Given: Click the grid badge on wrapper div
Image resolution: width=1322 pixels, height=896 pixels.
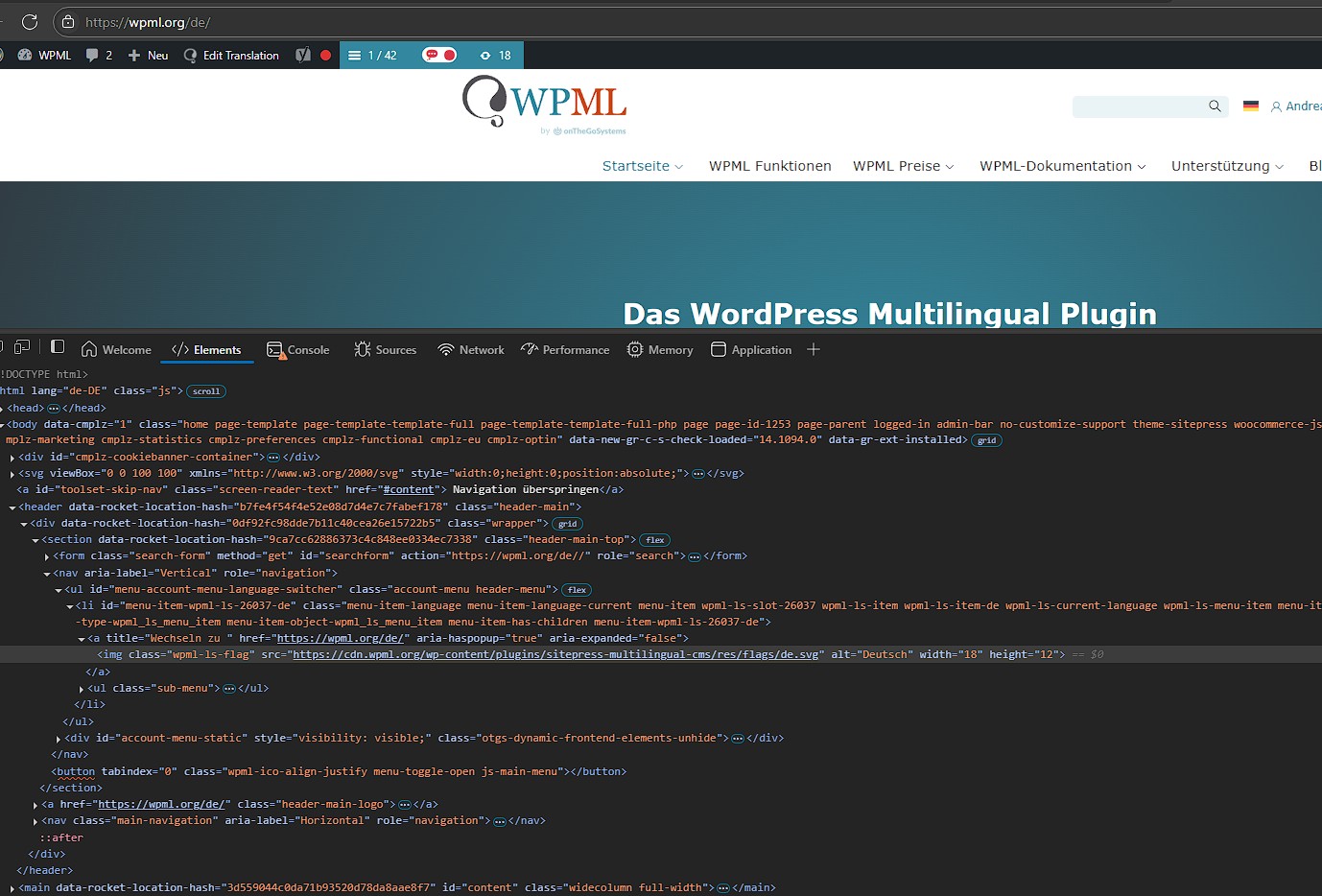Looking at the screenshot, I should [568, 524].
